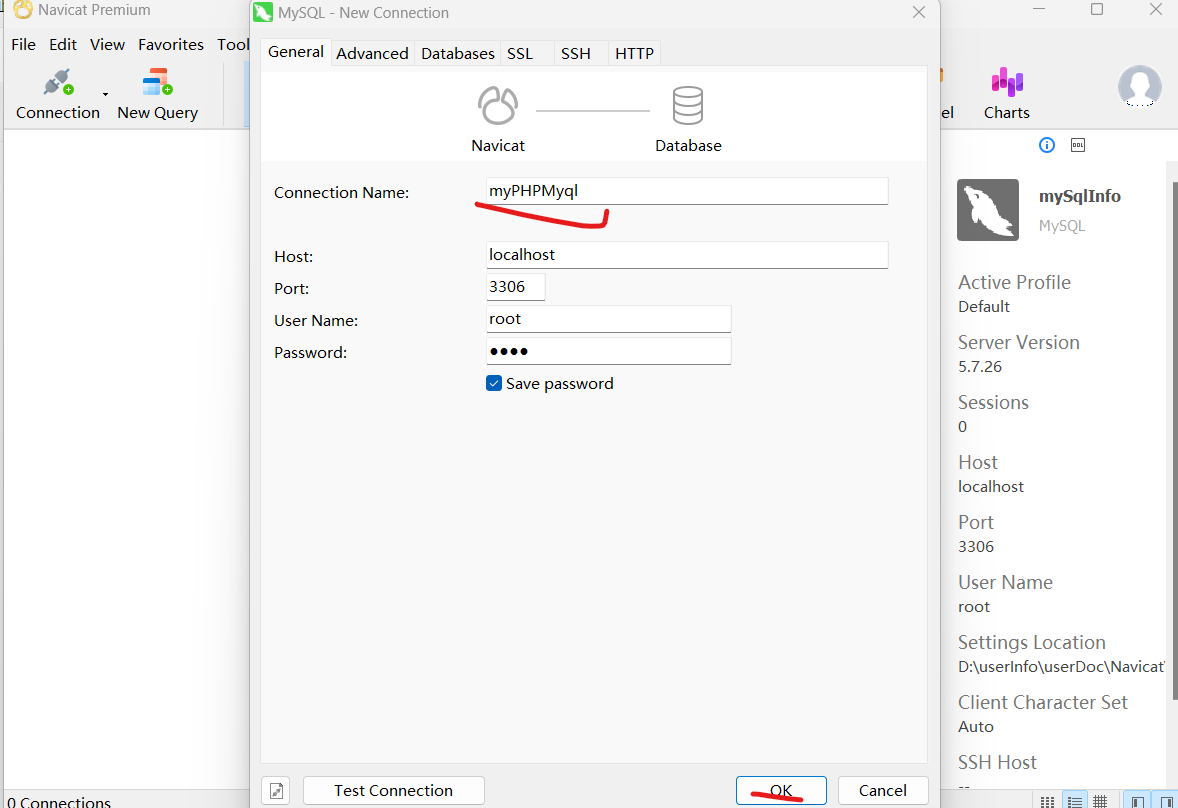
Task: Click into the User Name field
Action: tap(609, 319)
